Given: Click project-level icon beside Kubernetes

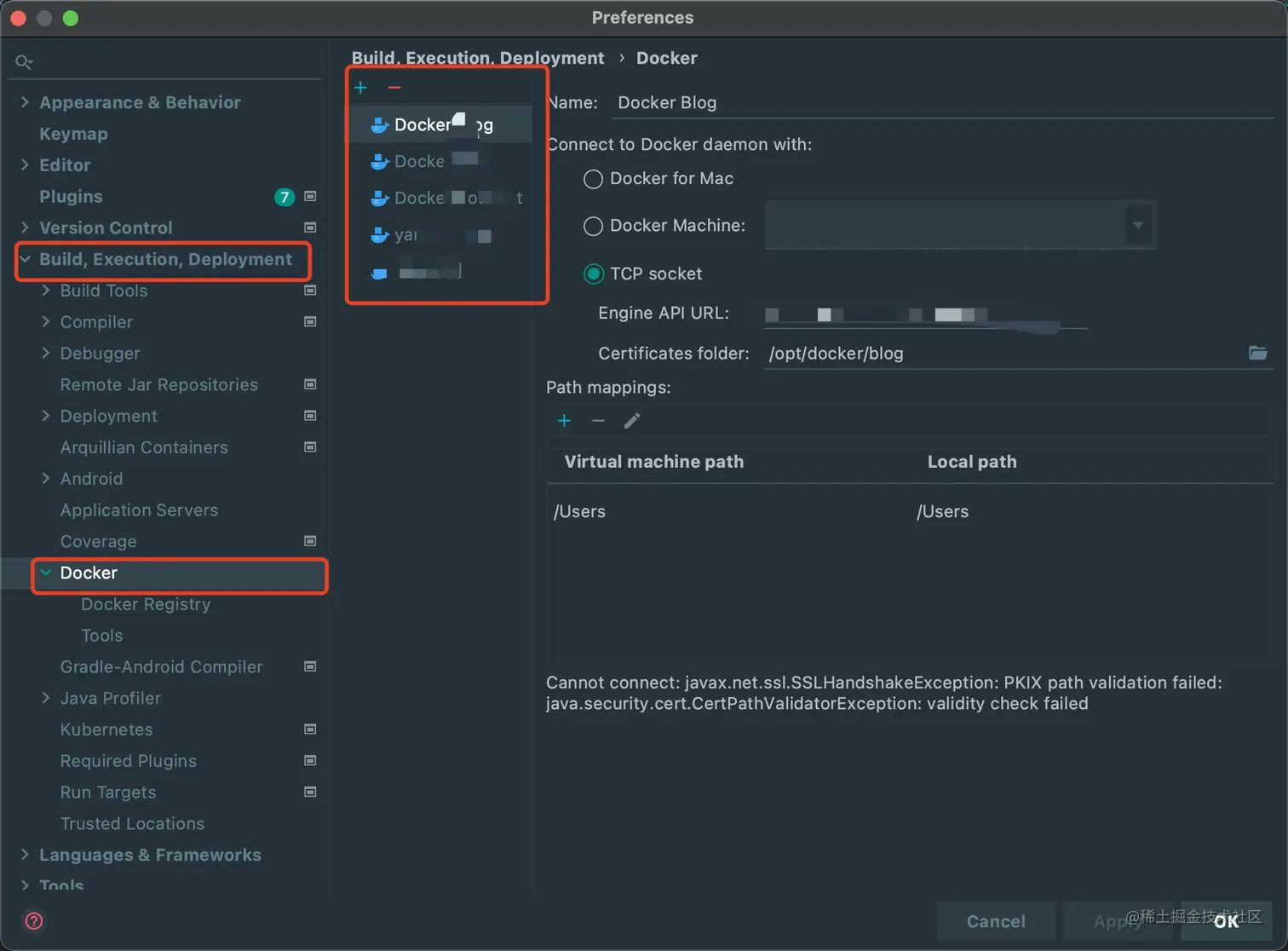Looking at the screenshot, I should (x=310, y=729).
